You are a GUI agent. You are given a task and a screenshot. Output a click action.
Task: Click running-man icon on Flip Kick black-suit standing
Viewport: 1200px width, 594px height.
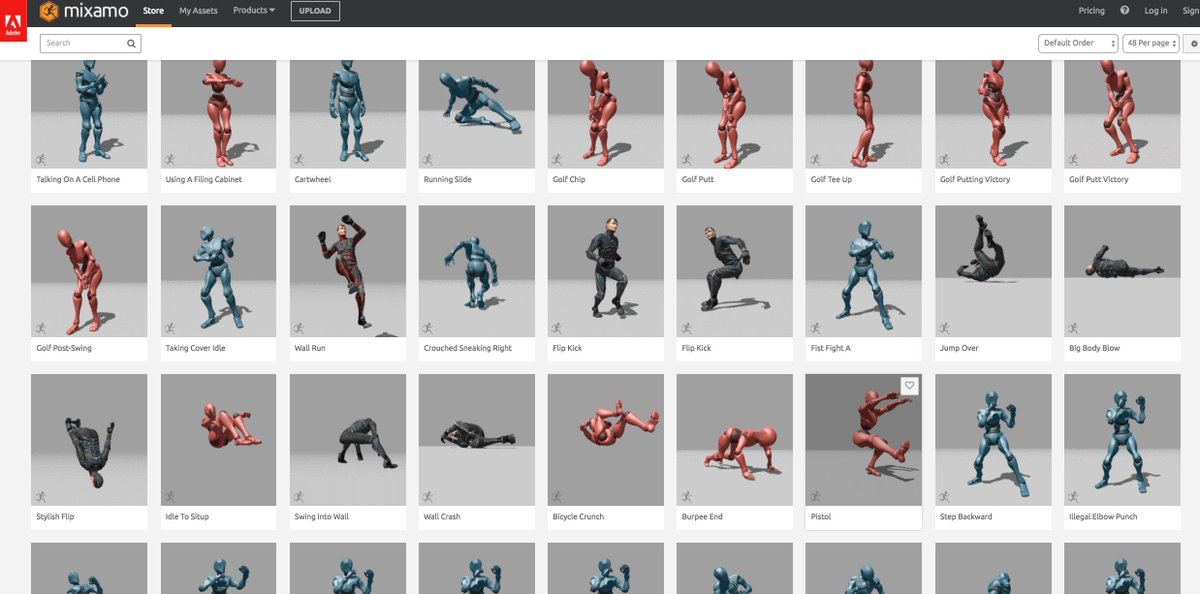coord(557,328)
